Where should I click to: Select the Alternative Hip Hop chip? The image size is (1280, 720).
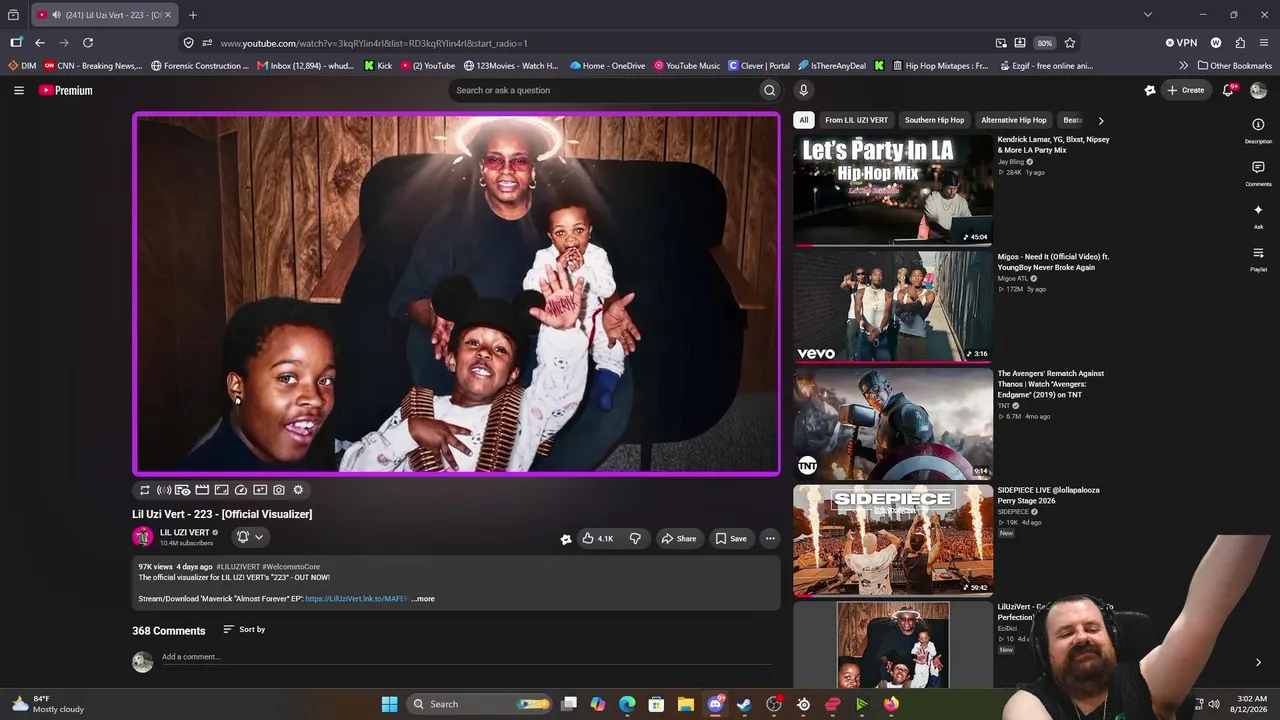coord(1013,120)
